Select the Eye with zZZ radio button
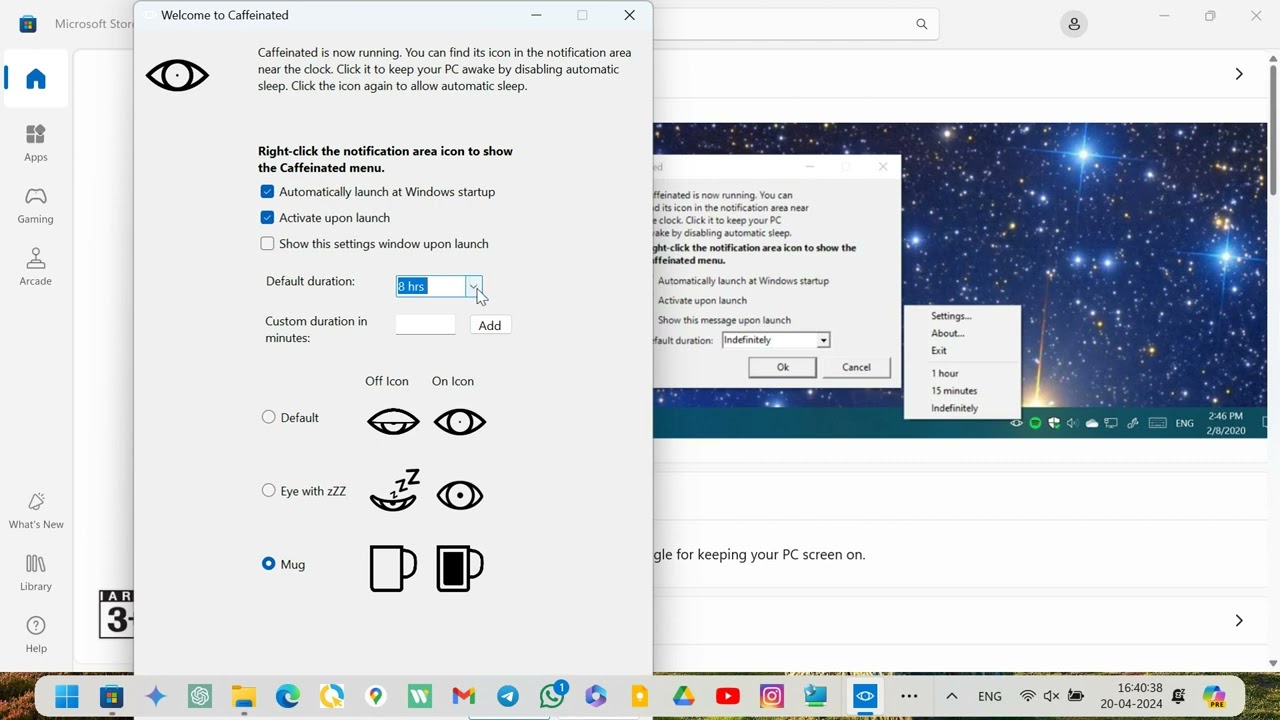The image size is (1280, 720). pyautogui.click(x=268, y=490)
